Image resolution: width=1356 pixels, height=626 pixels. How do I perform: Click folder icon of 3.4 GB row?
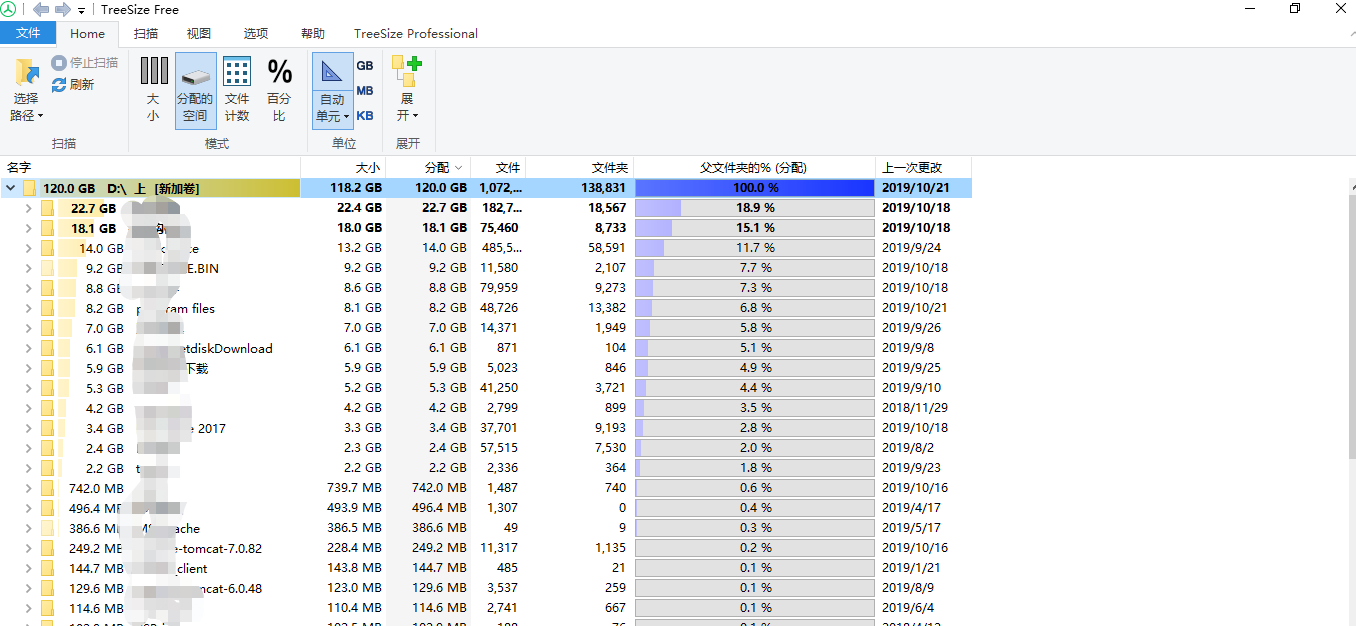tap(47, 428)
